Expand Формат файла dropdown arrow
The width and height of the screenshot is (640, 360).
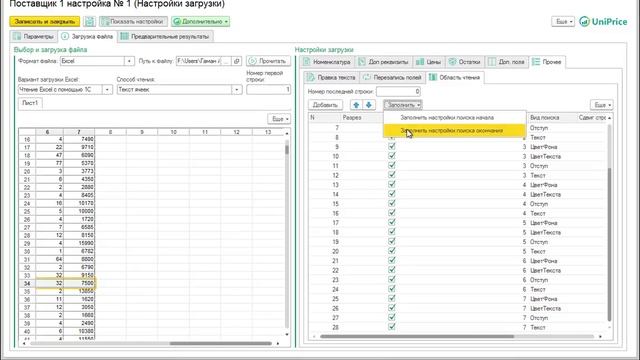pyautogui.click(x=129, y=61)
